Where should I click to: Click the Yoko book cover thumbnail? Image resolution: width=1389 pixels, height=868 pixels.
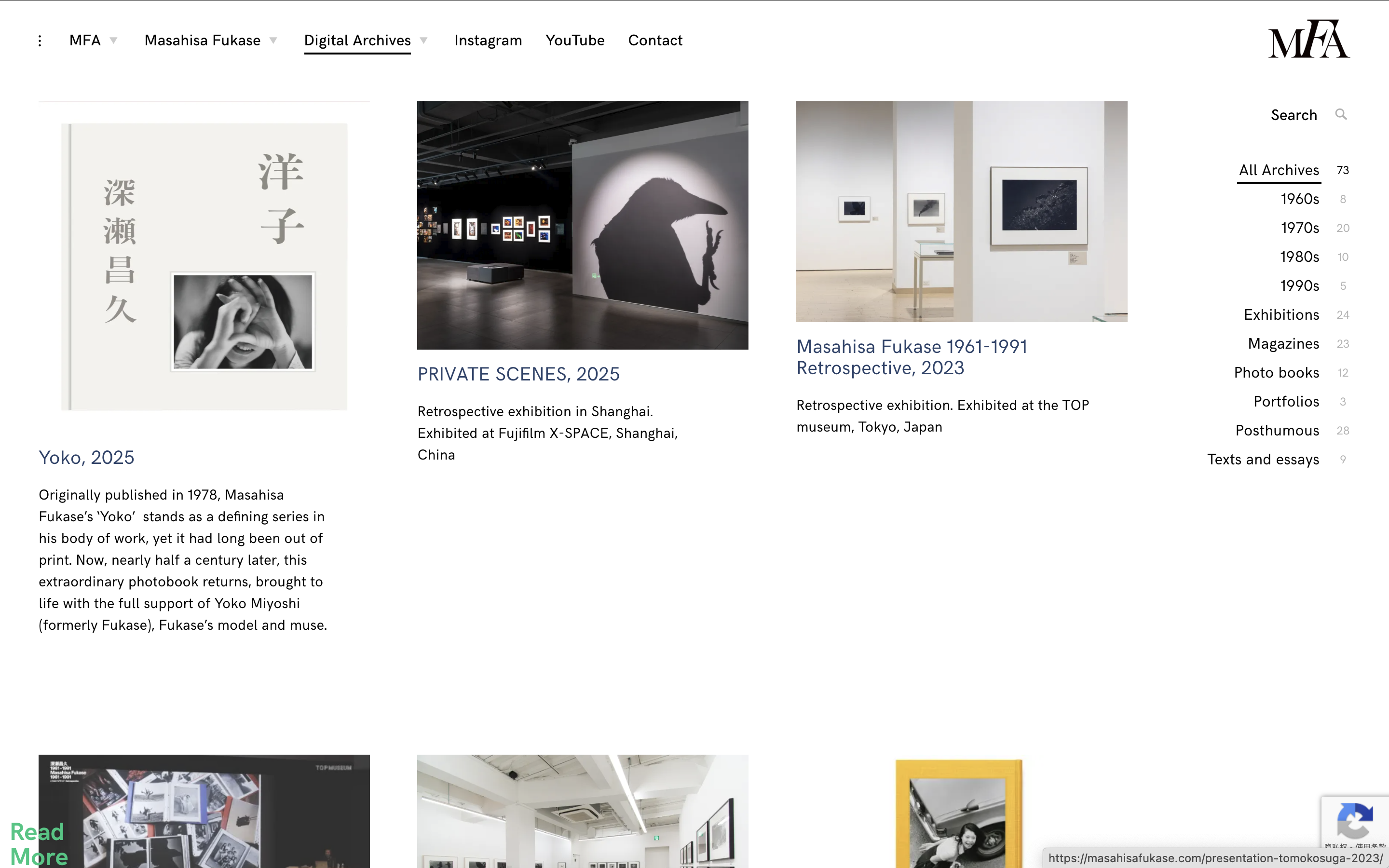[x=204, y=267]
